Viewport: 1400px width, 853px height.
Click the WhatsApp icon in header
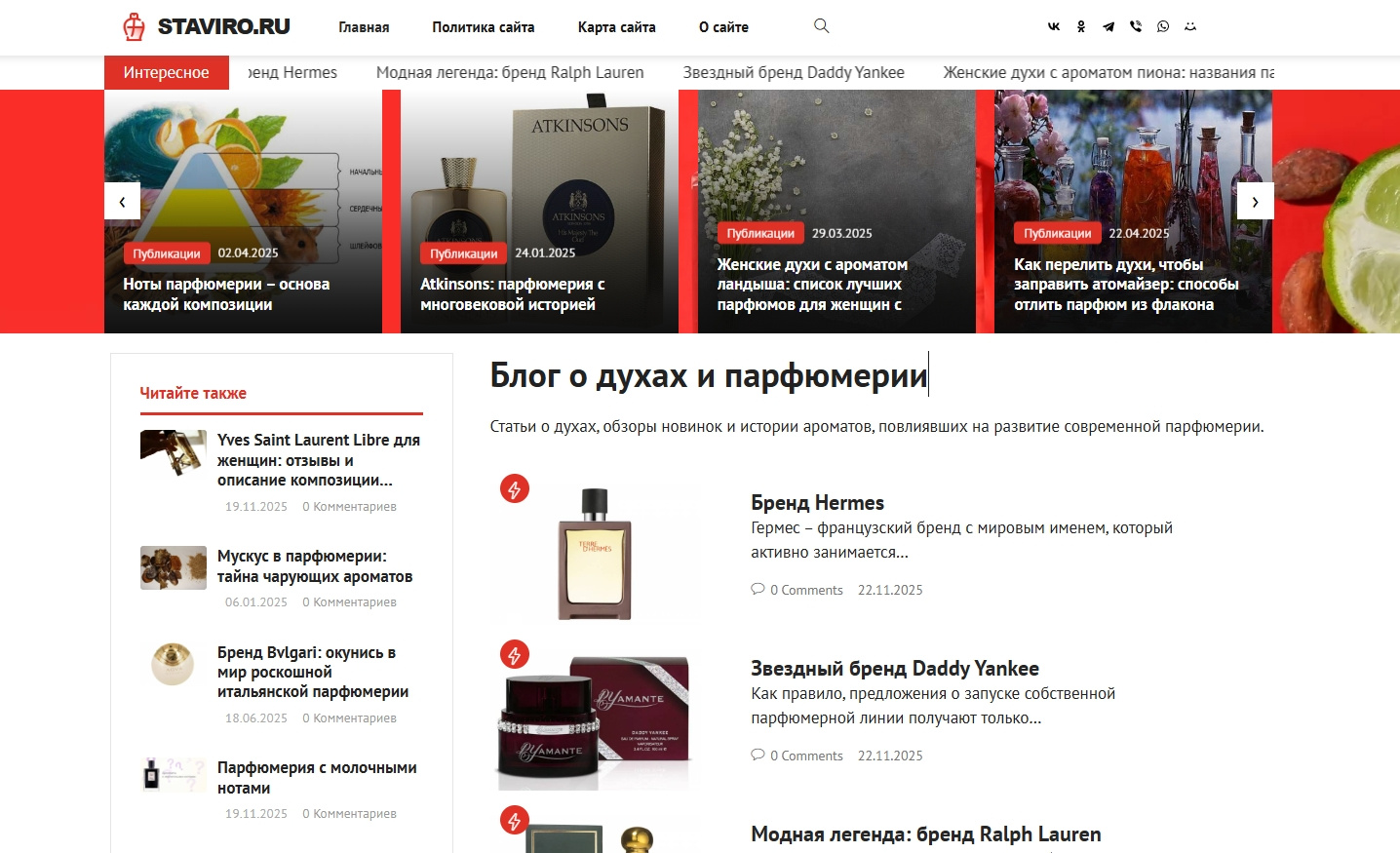[x=1163, y=27]
